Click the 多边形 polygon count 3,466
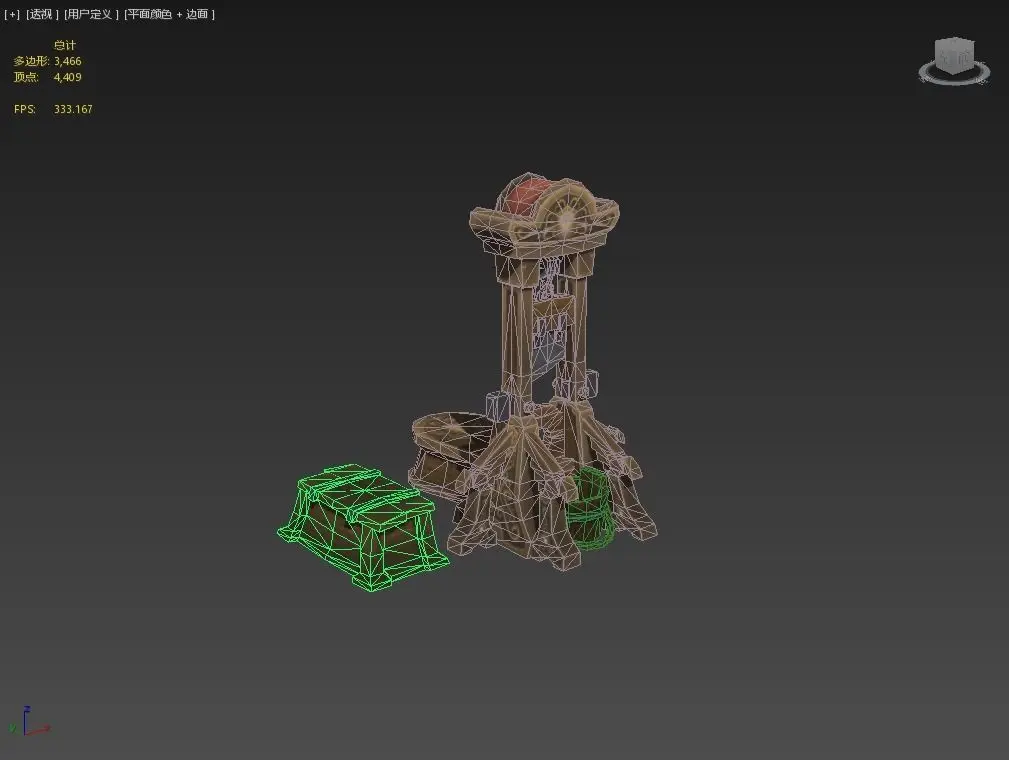Viewport: 1009px width, 760px height. [68, 61]
